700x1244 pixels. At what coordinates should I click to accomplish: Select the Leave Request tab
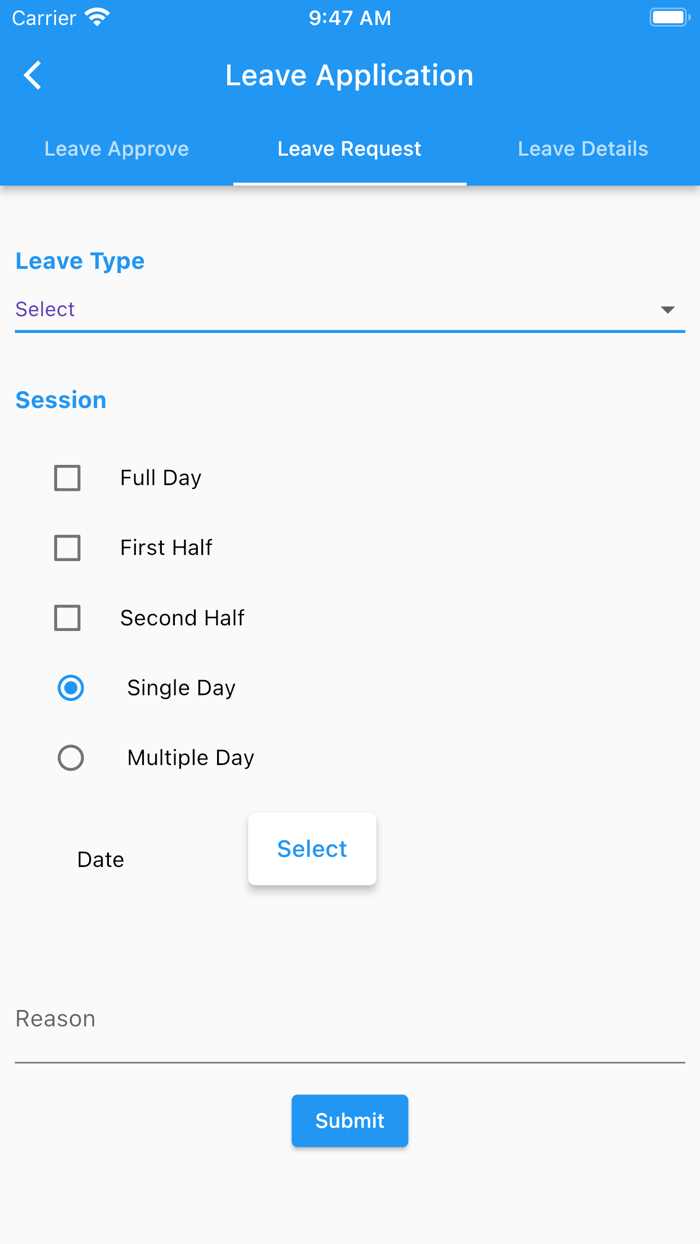(349, 148)
